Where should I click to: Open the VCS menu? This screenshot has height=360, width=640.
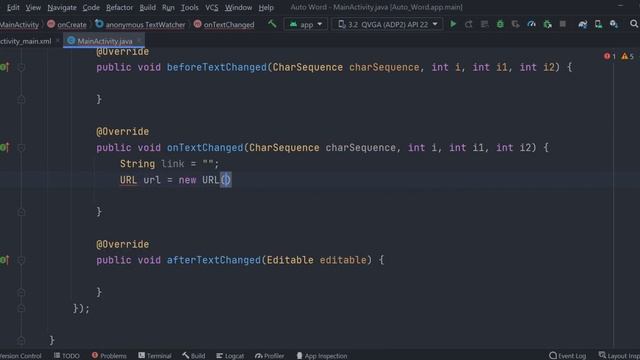tap(211, 7)
